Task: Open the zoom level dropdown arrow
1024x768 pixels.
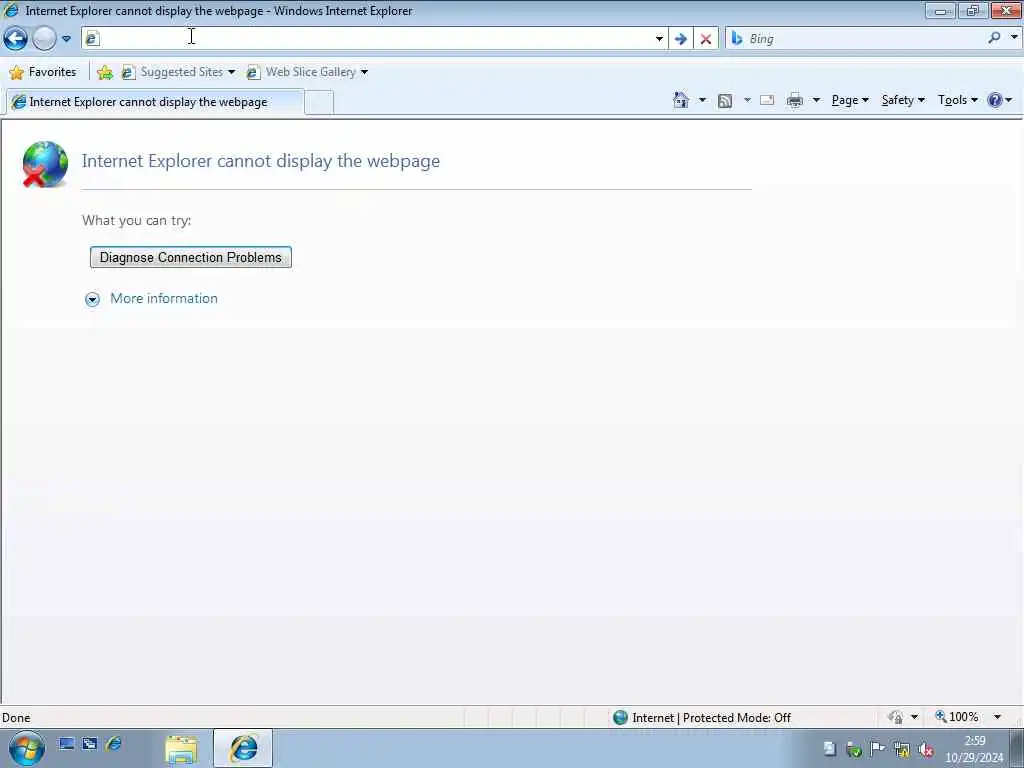Action: click(997, 717)
